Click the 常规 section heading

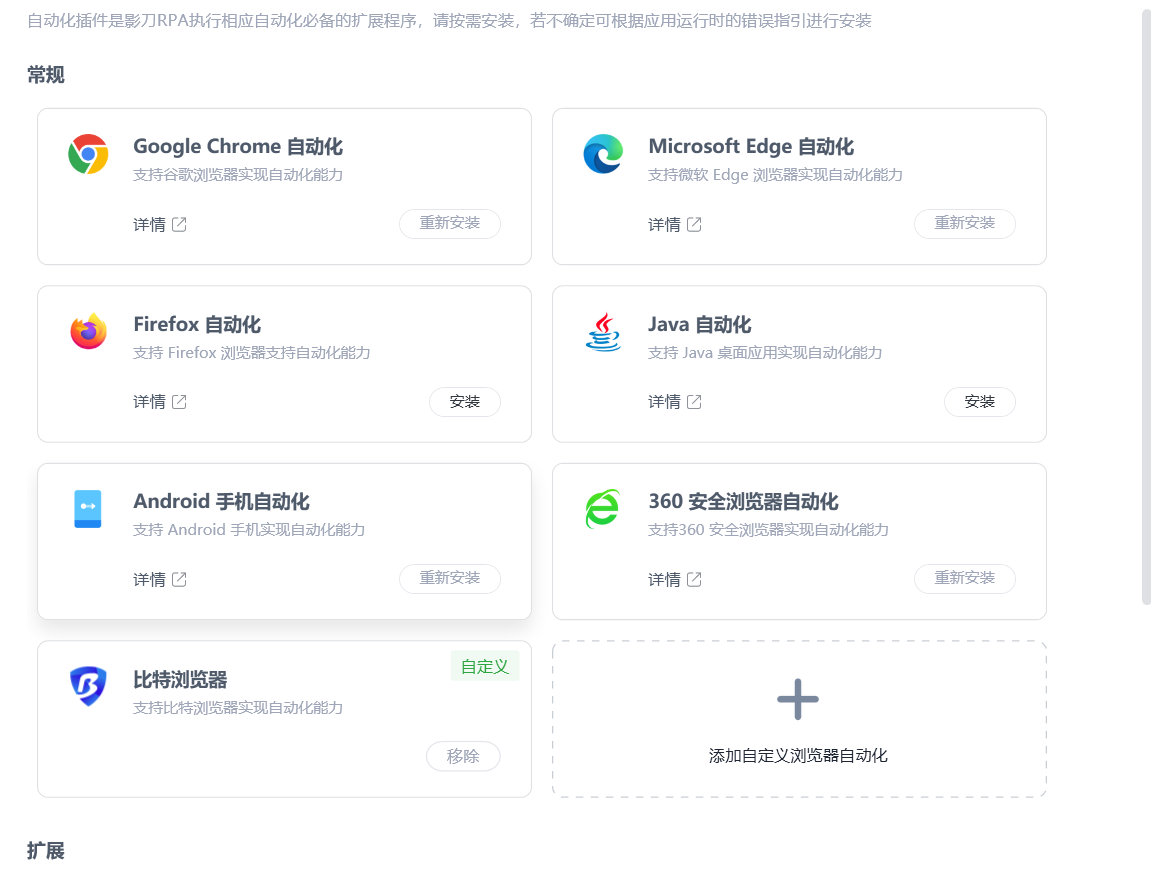46,75
